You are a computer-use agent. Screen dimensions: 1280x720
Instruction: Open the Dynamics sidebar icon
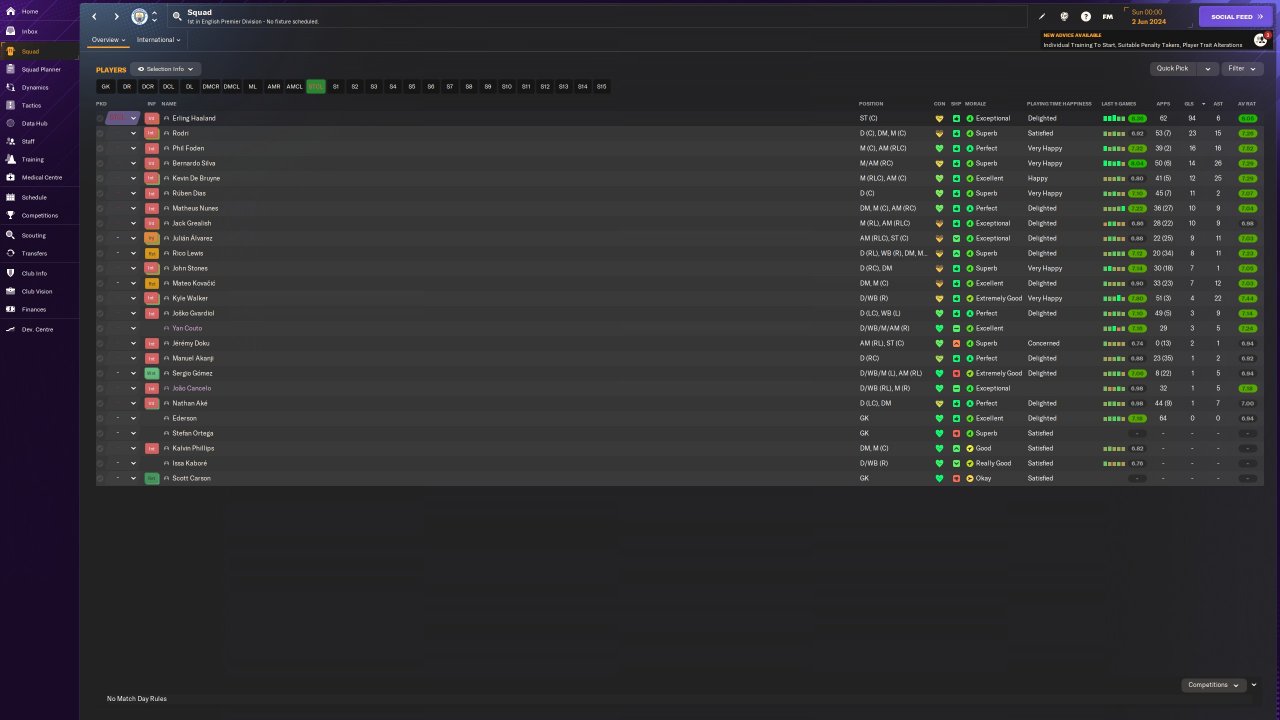click(10, 87)
